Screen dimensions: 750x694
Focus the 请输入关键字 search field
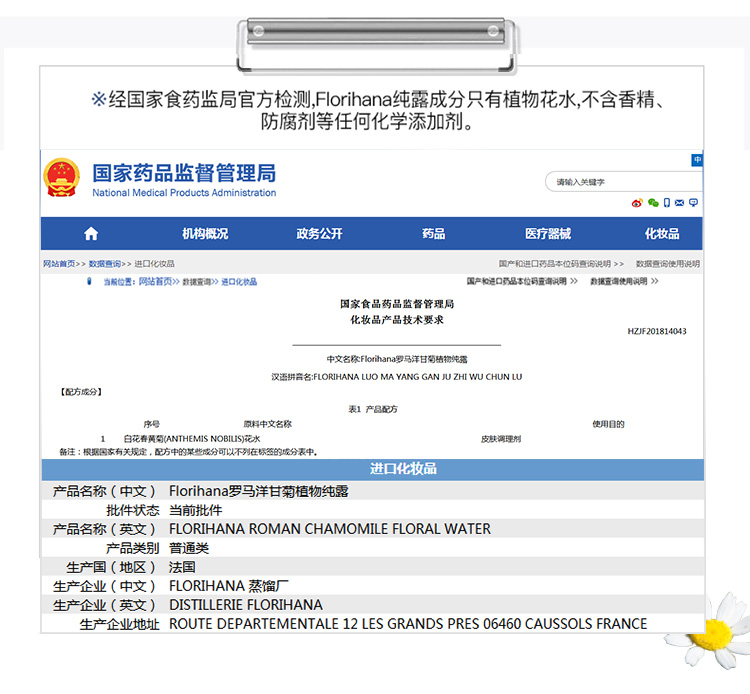pyautogui.click(x=623, y=182)
